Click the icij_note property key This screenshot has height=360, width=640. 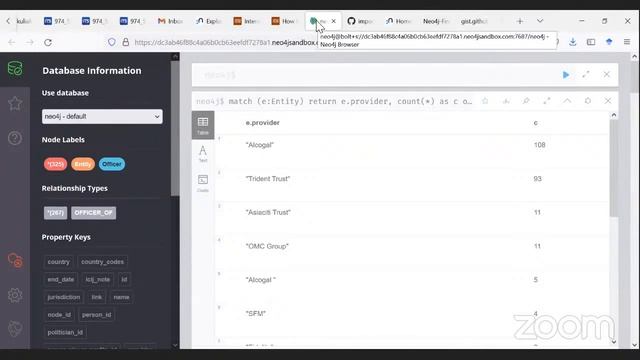click(98, 280)
